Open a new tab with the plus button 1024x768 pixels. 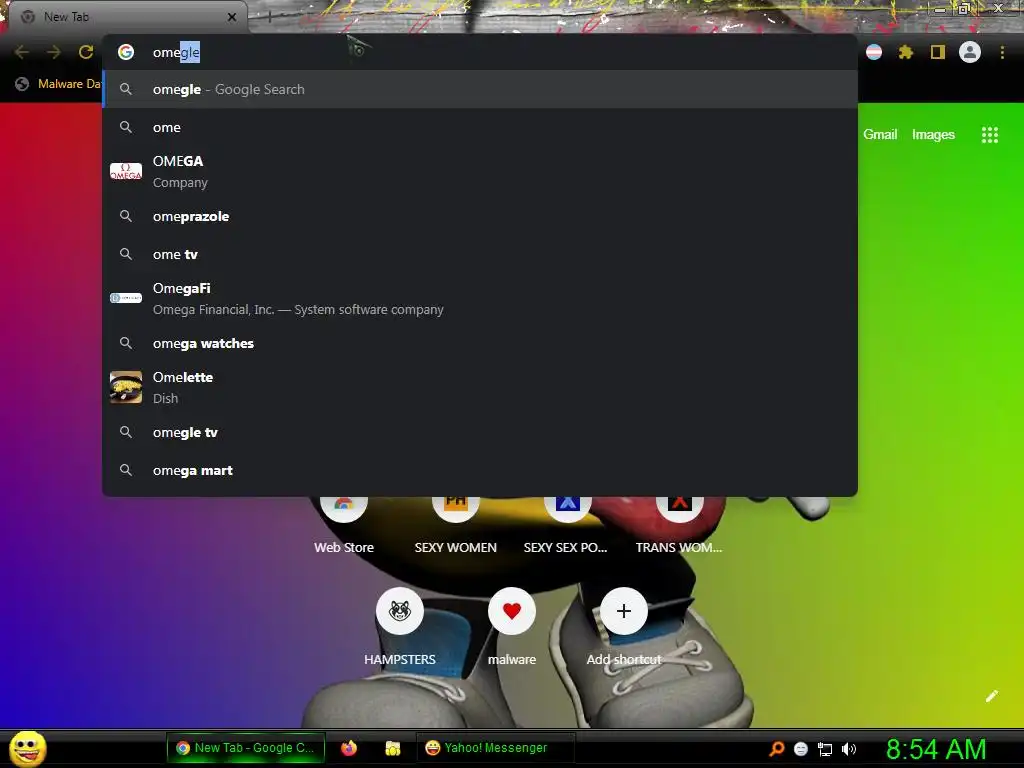click(268, 17)
